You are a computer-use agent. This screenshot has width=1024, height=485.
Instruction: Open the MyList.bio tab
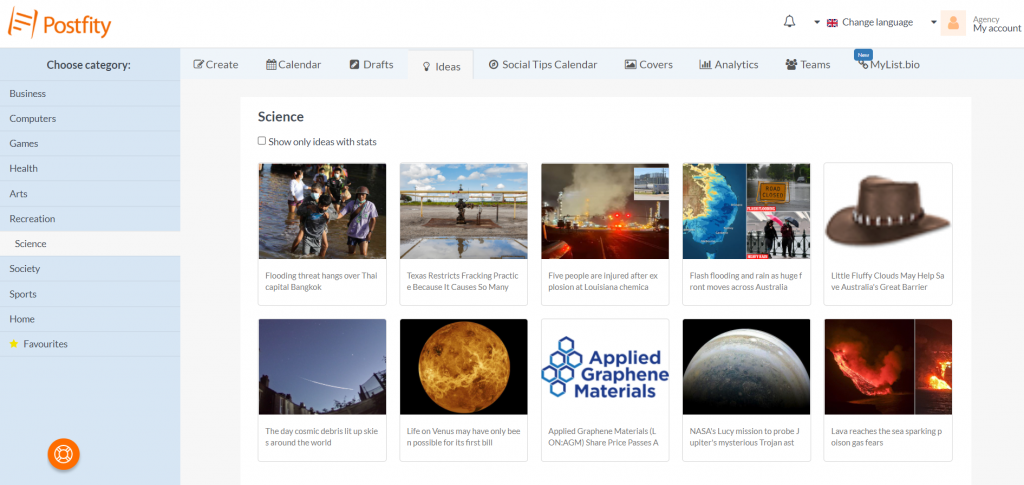[889, 65]
